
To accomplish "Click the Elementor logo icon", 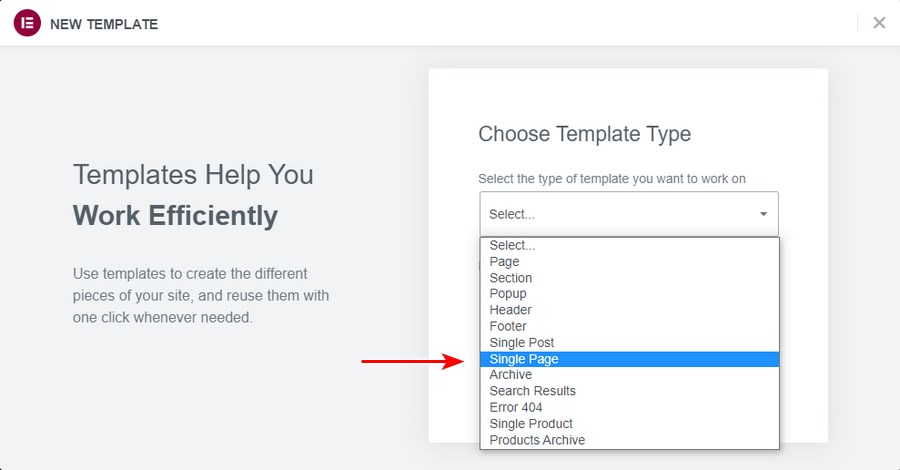I will click(x=27, y=23).
